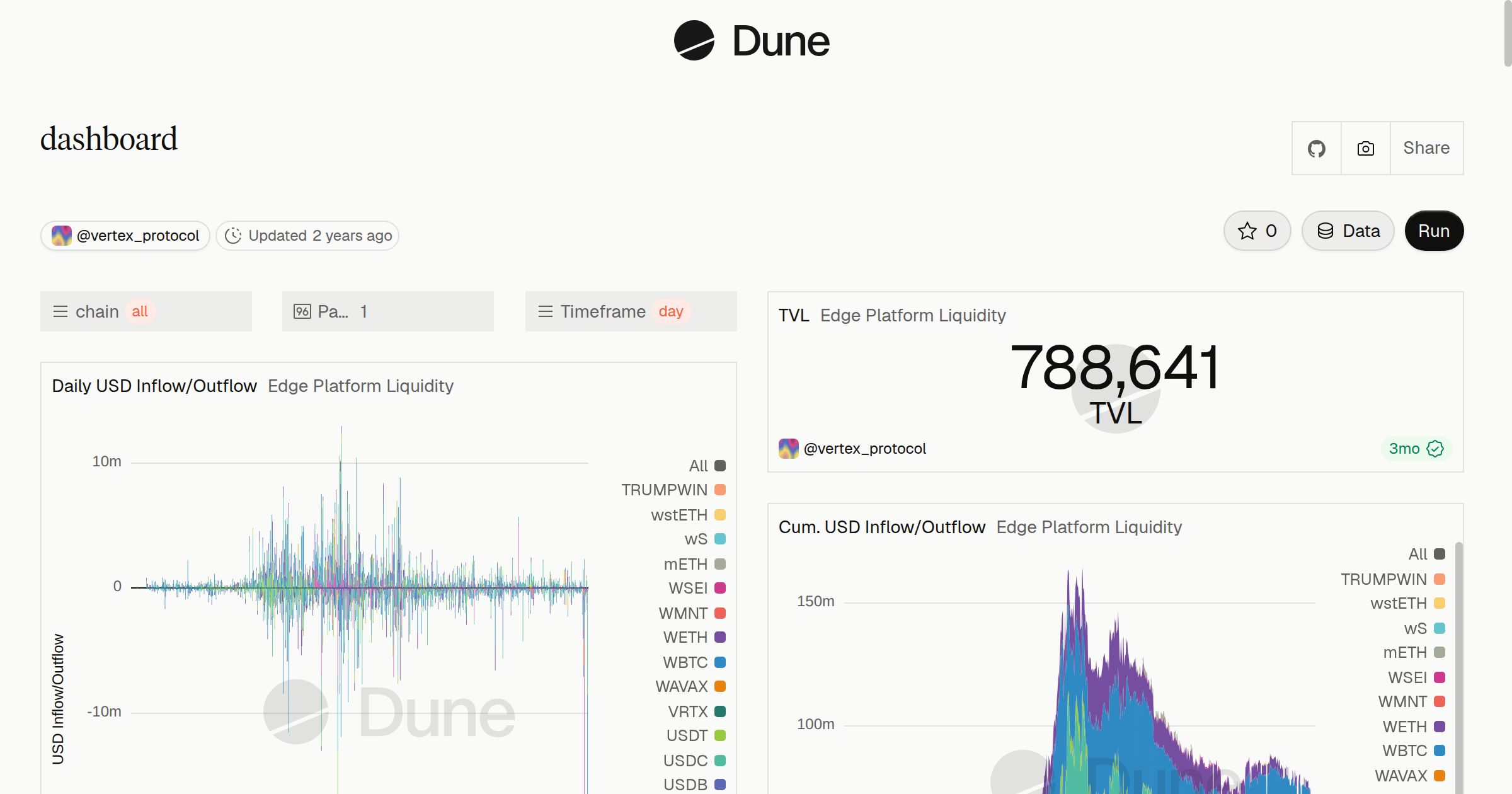
Task: Toggle WETH series in Daily chart legend
Action: 694,637
